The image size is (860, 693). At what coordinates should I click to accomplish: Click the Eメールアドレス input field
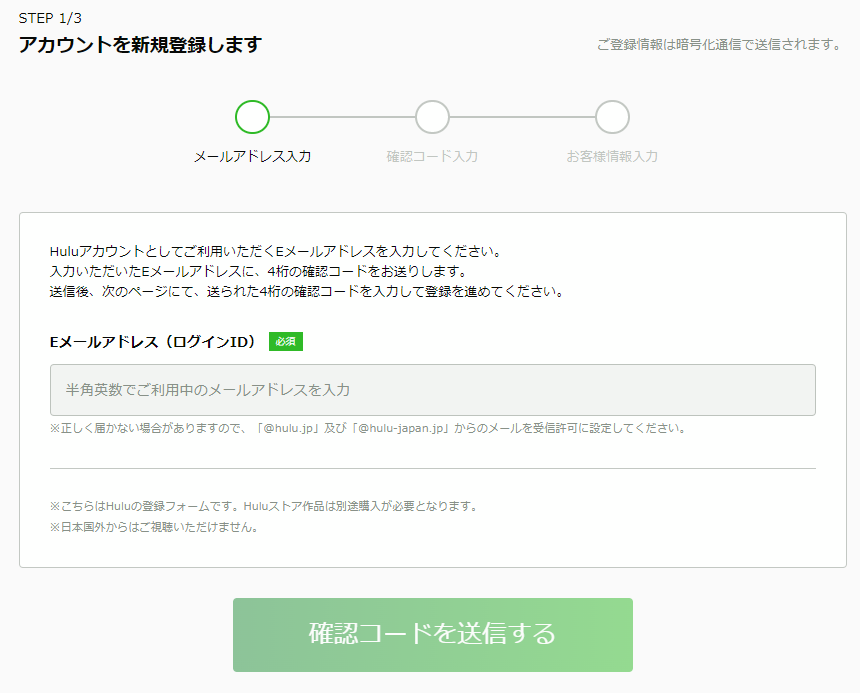click(x=433, y=390)
